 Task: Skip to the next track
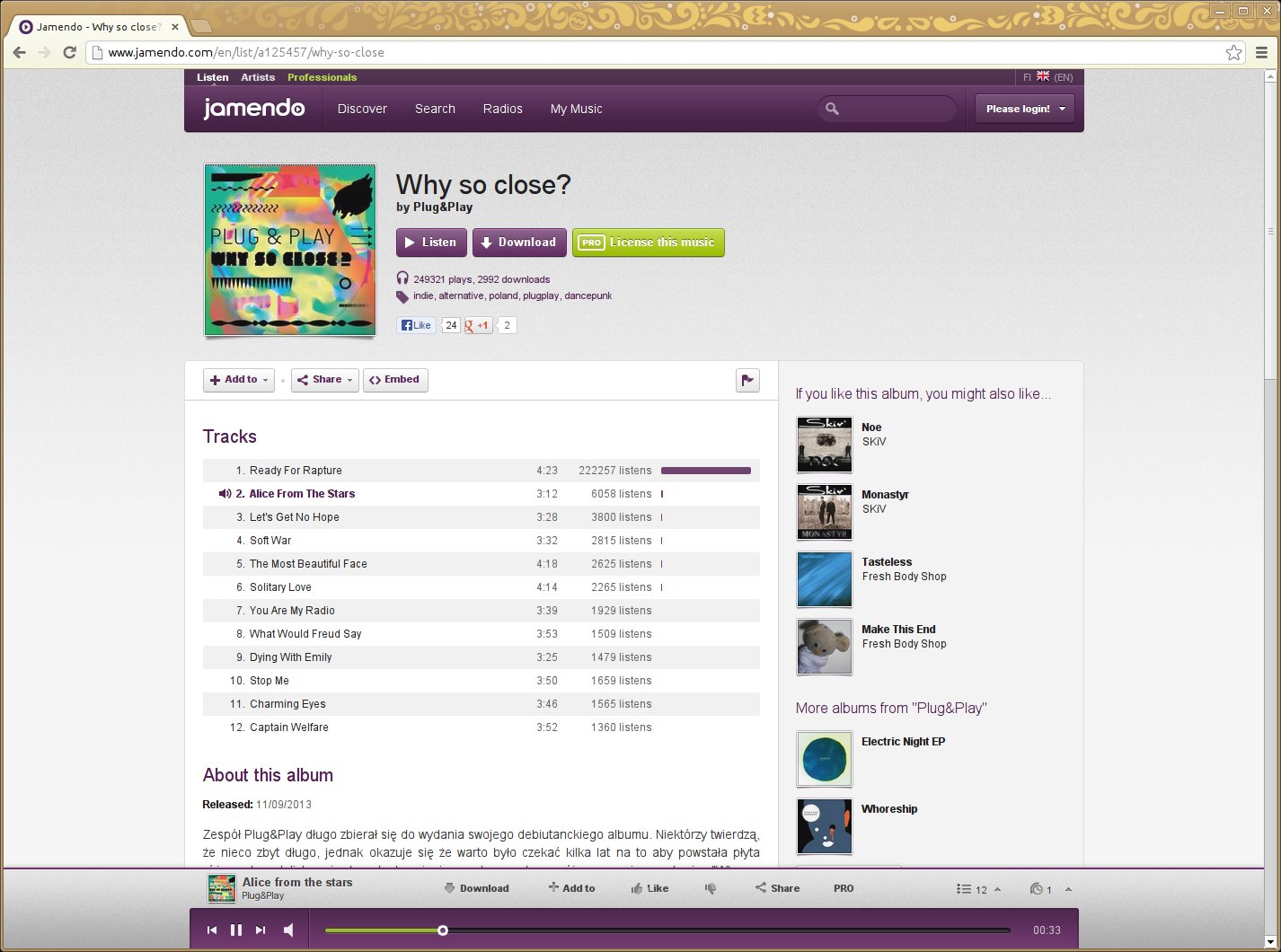(261, 930)
